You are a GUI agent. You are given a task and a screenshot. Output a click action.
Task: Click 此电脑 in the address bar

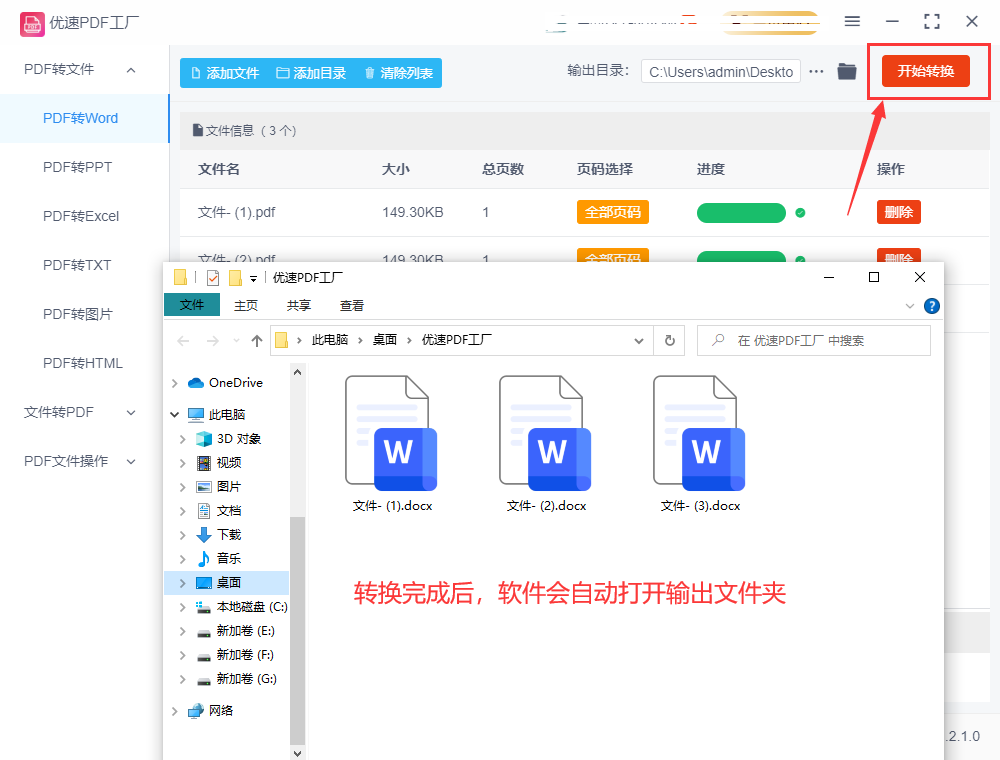(x=330, y=340)
